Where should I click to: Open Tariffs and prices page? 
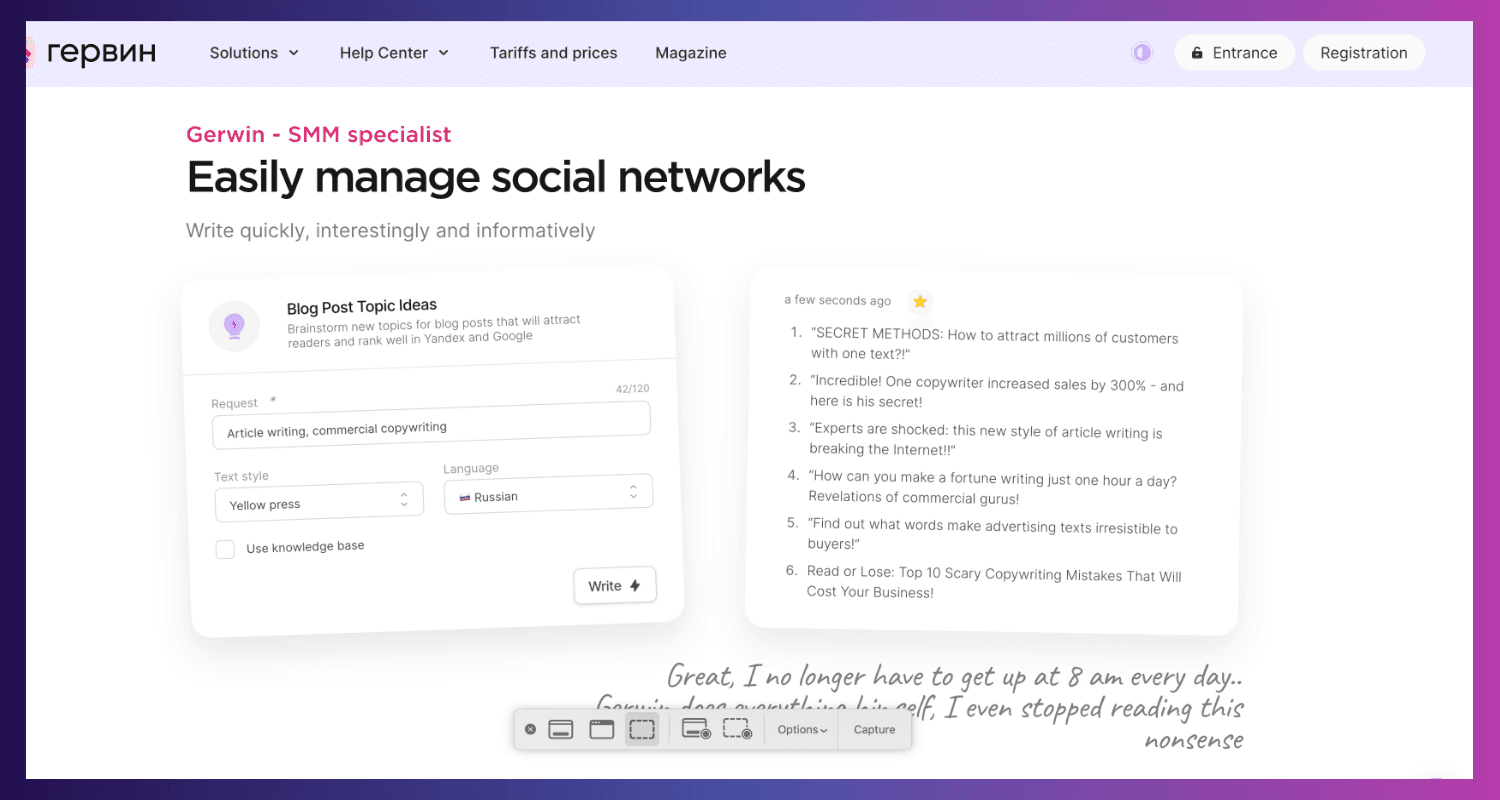tap(553, 53)
